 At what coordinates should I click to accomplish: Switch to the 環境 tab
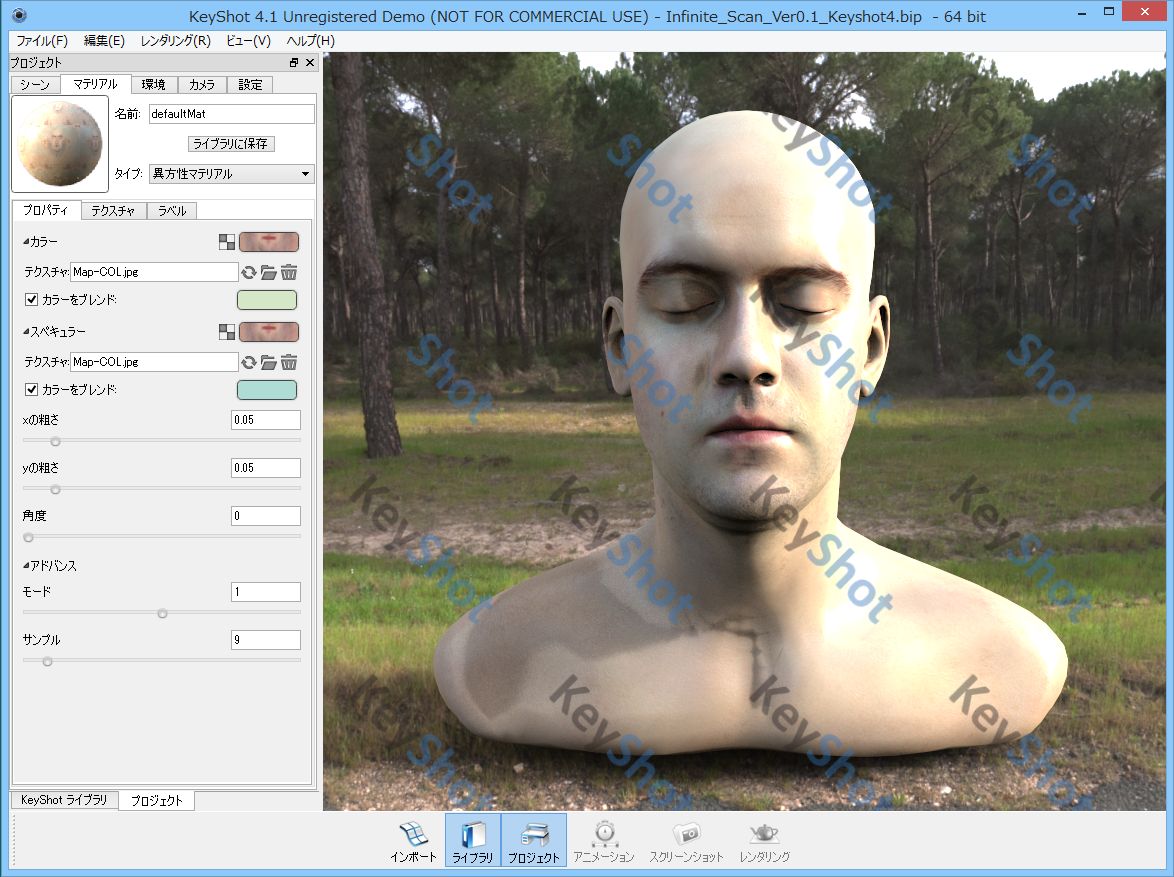point(153,85)
